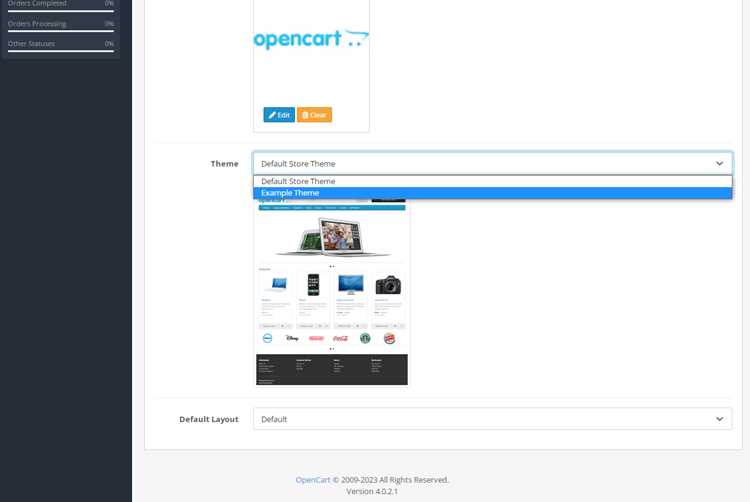Viewport: 750px width, 502px height.
Task: Click the Orders Completed progress bar
Action: click(61, 11)
